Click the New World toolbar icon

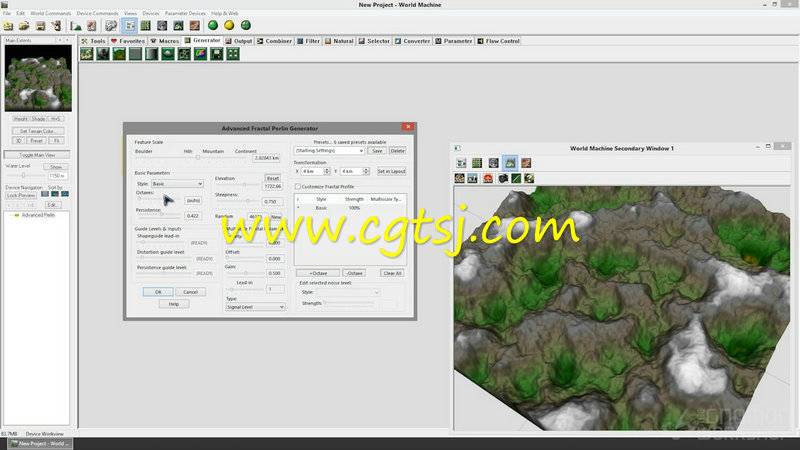click(8, 26)
